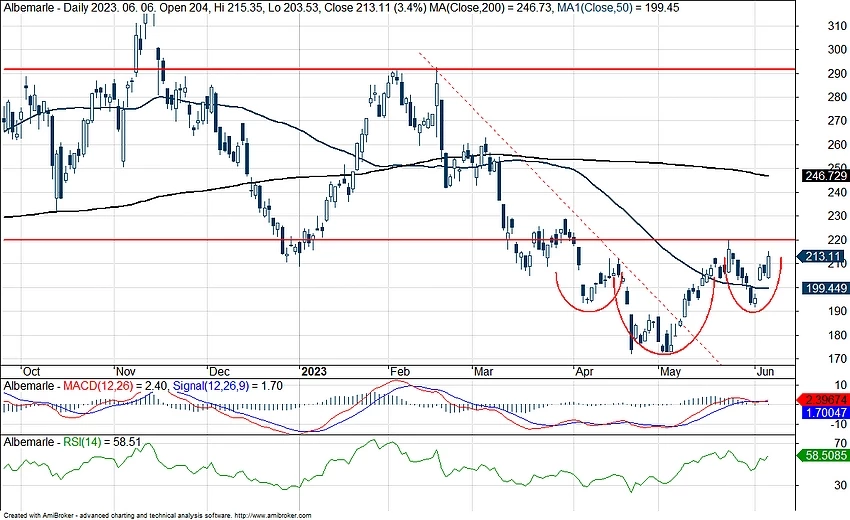Click the last price label 213.11

coord(823,256)
